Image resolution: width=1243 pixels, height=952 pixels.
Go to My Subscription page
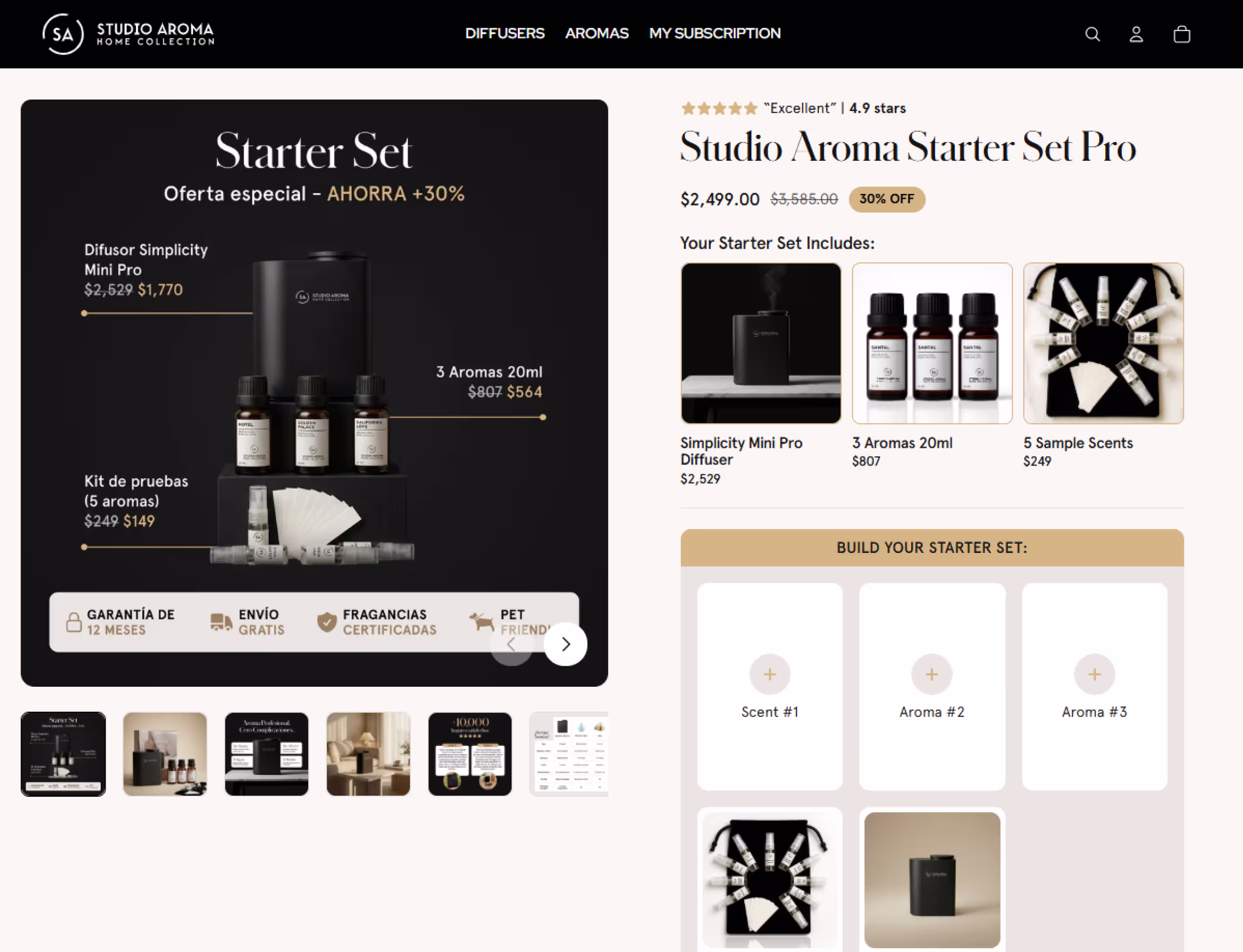[x=714, y=33]
